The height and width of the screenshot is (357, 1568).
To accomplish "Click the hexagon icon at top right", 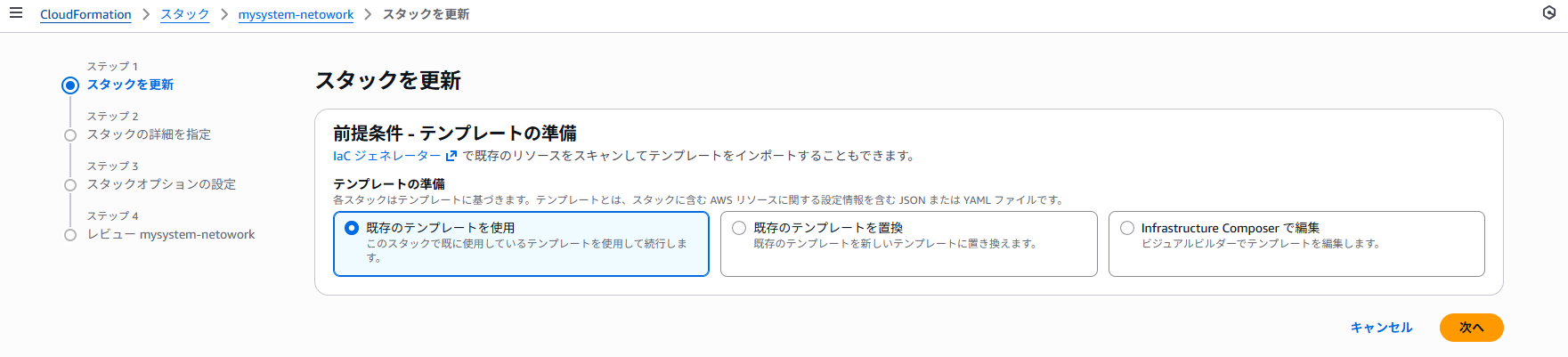I will coord(1549,13).
